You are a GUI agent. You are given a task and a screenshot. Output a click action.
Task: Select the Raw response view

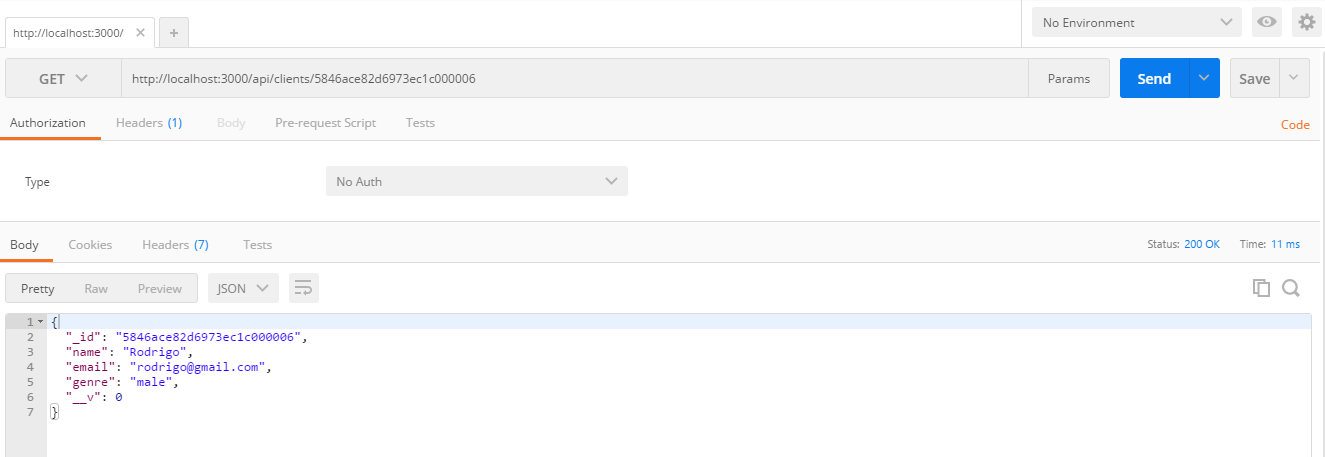[96, 288]
